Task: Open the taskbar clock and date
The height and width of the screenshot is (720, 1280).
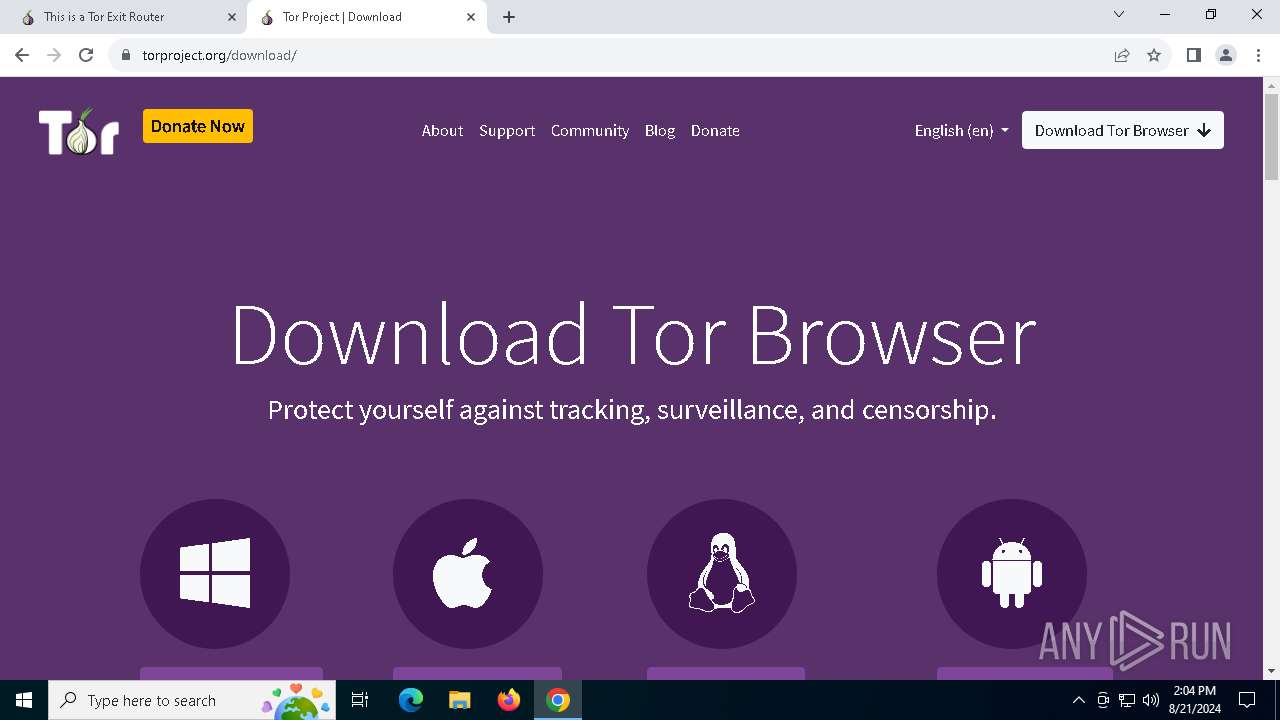Action: [x=1194, y=700]
